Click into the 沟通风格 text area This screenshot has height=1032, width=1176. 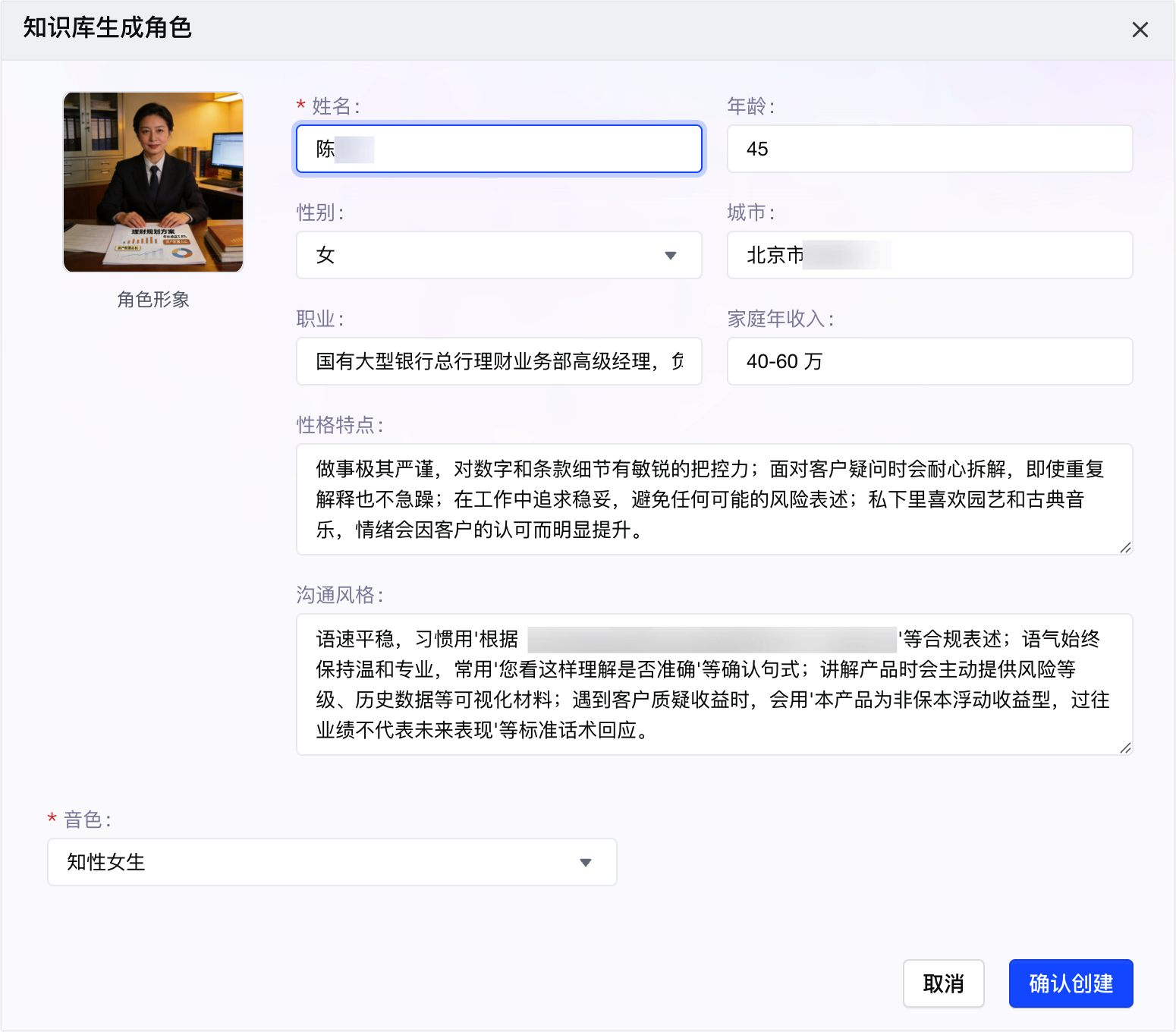pyautogui.click(x=714, y=684)
